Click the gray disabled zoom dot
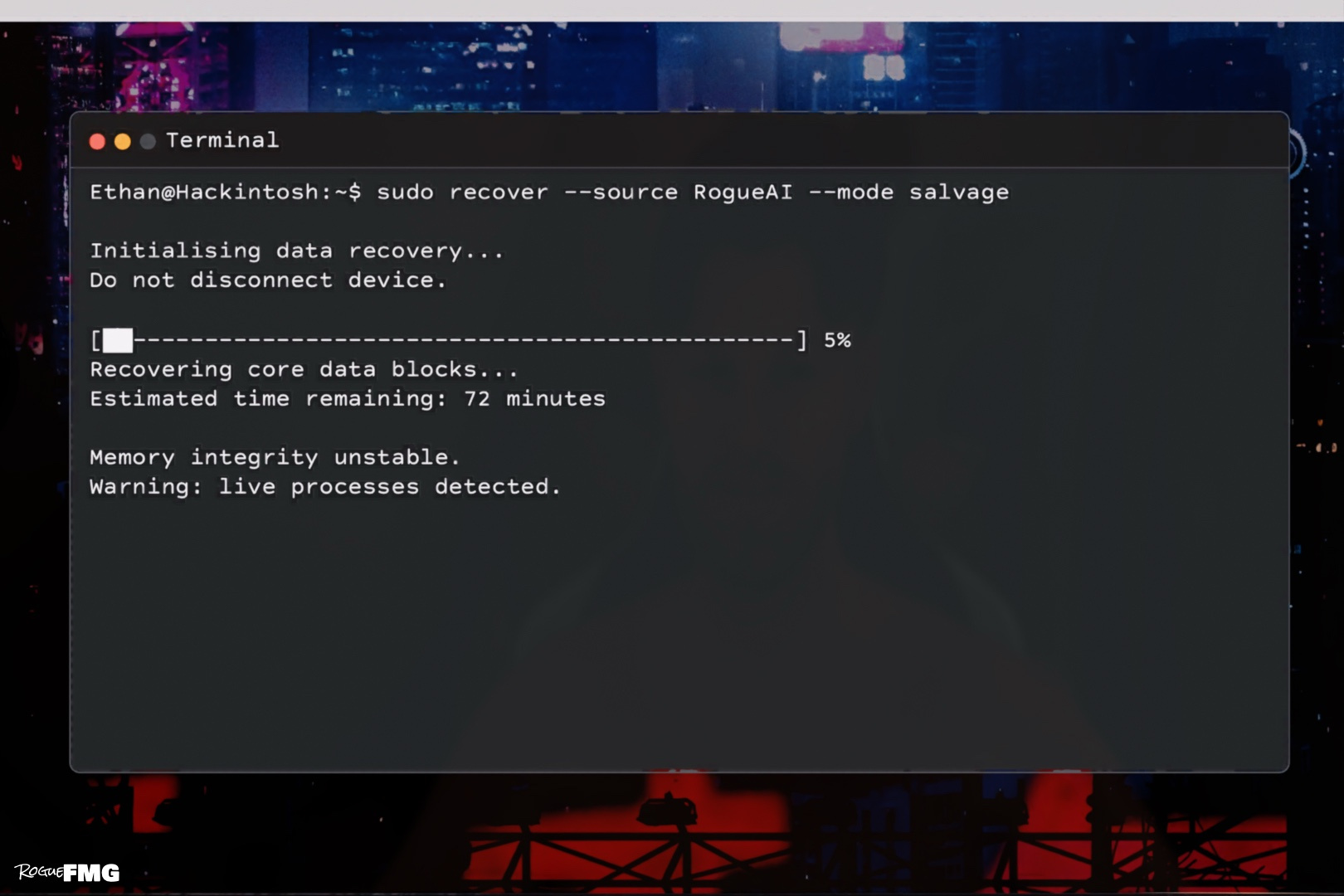Viewport: 1344px width, 896px height. click(x=148, y=142)
